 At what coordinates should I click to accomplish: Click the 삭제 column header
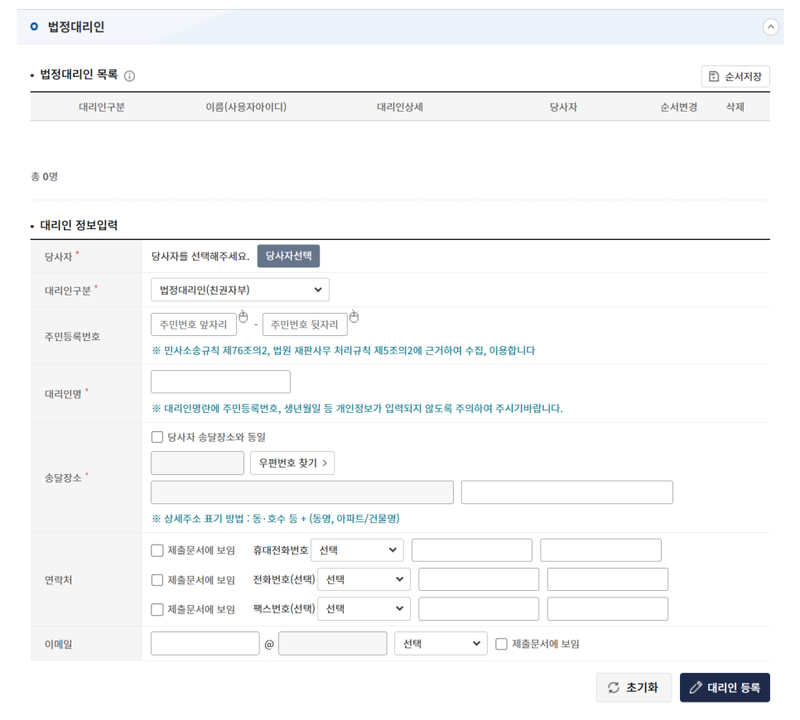pos(735,107)
